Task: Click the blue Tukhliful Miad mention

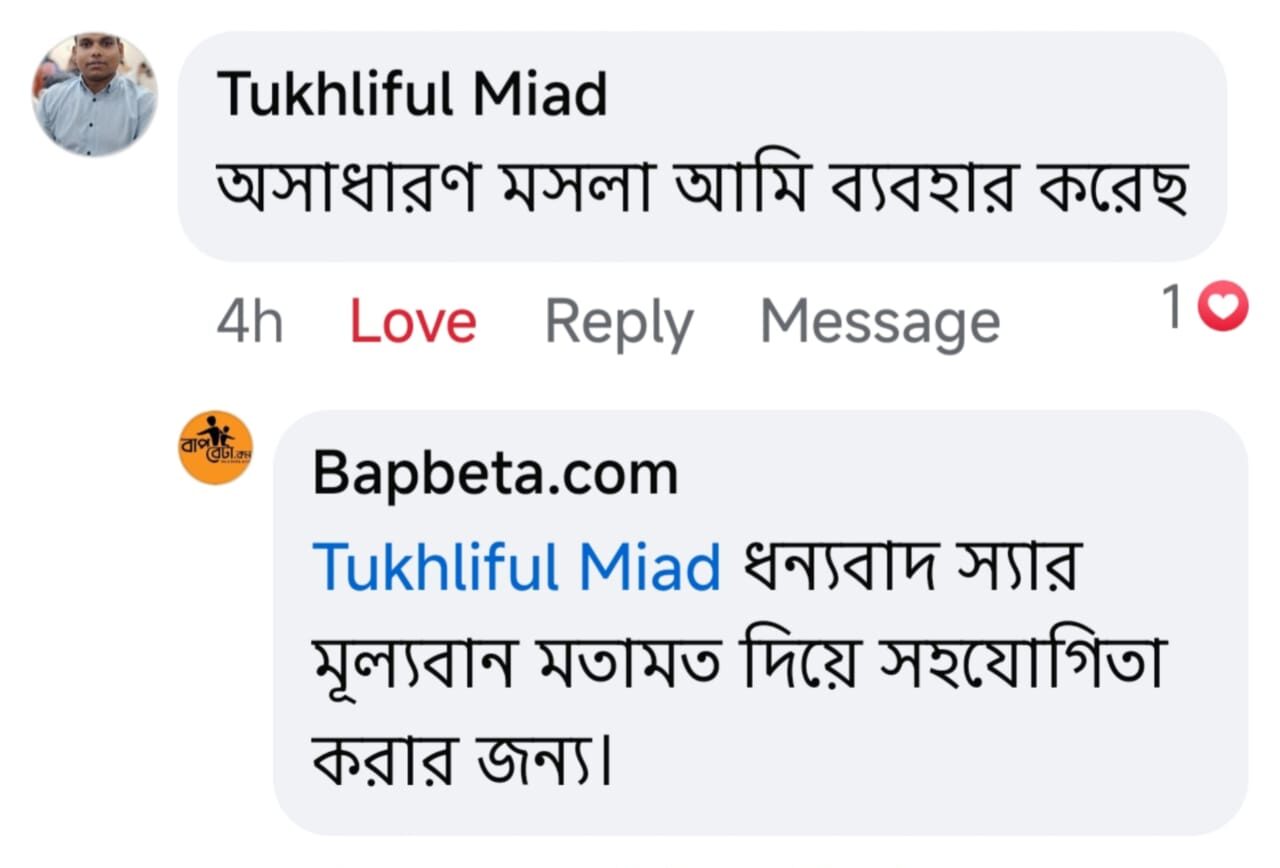Action: tap(516, 568)
